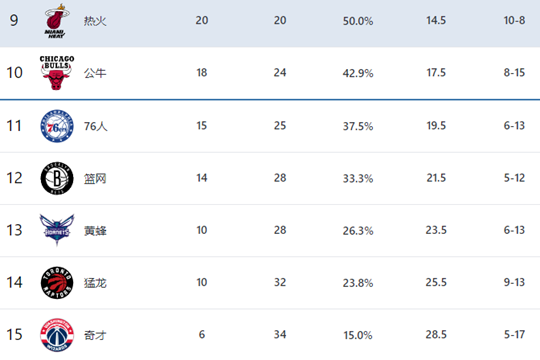Viewport: 540px width, 360px height.
Task: Select rank number 10 in standings
Action: pyautogui.click(x=14, y=73)
